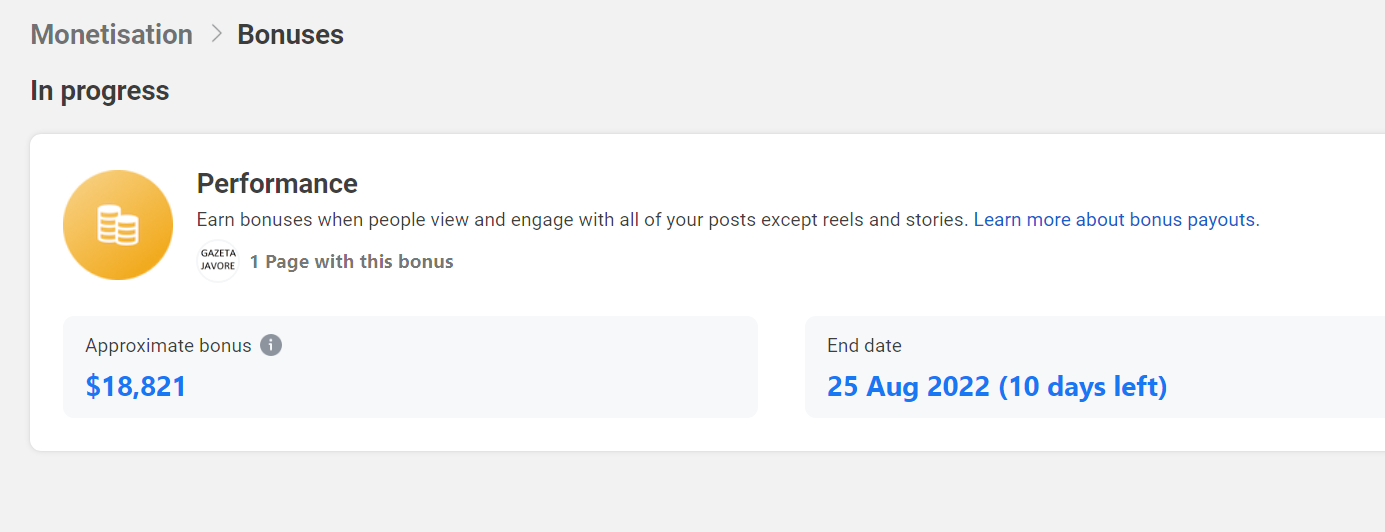Select the Bonuses breadcrumb item
This screenshot has height=532, width=1385.
tap(290, 34)
